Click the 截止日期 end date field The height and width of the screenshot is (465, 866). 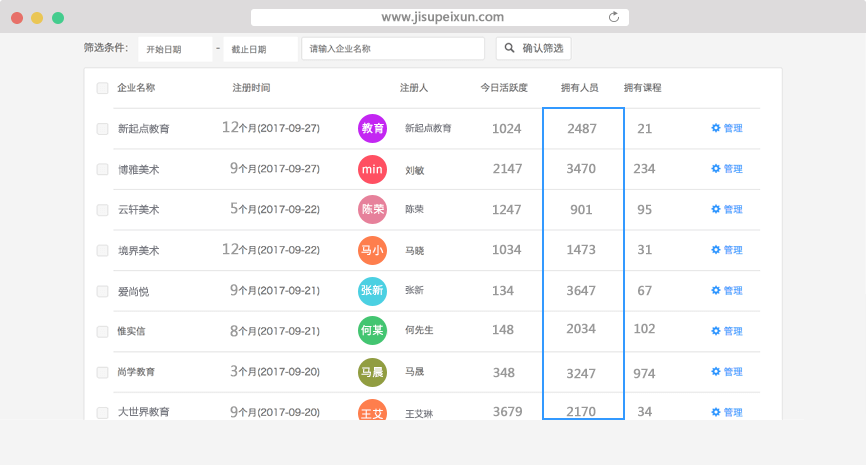[x=261, y=49]
